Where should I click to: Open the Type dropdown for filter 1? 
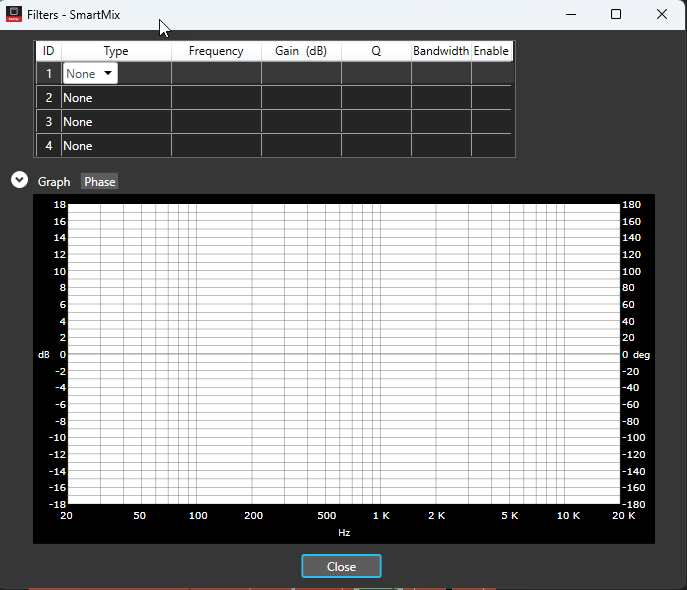[x=90, y=73]
